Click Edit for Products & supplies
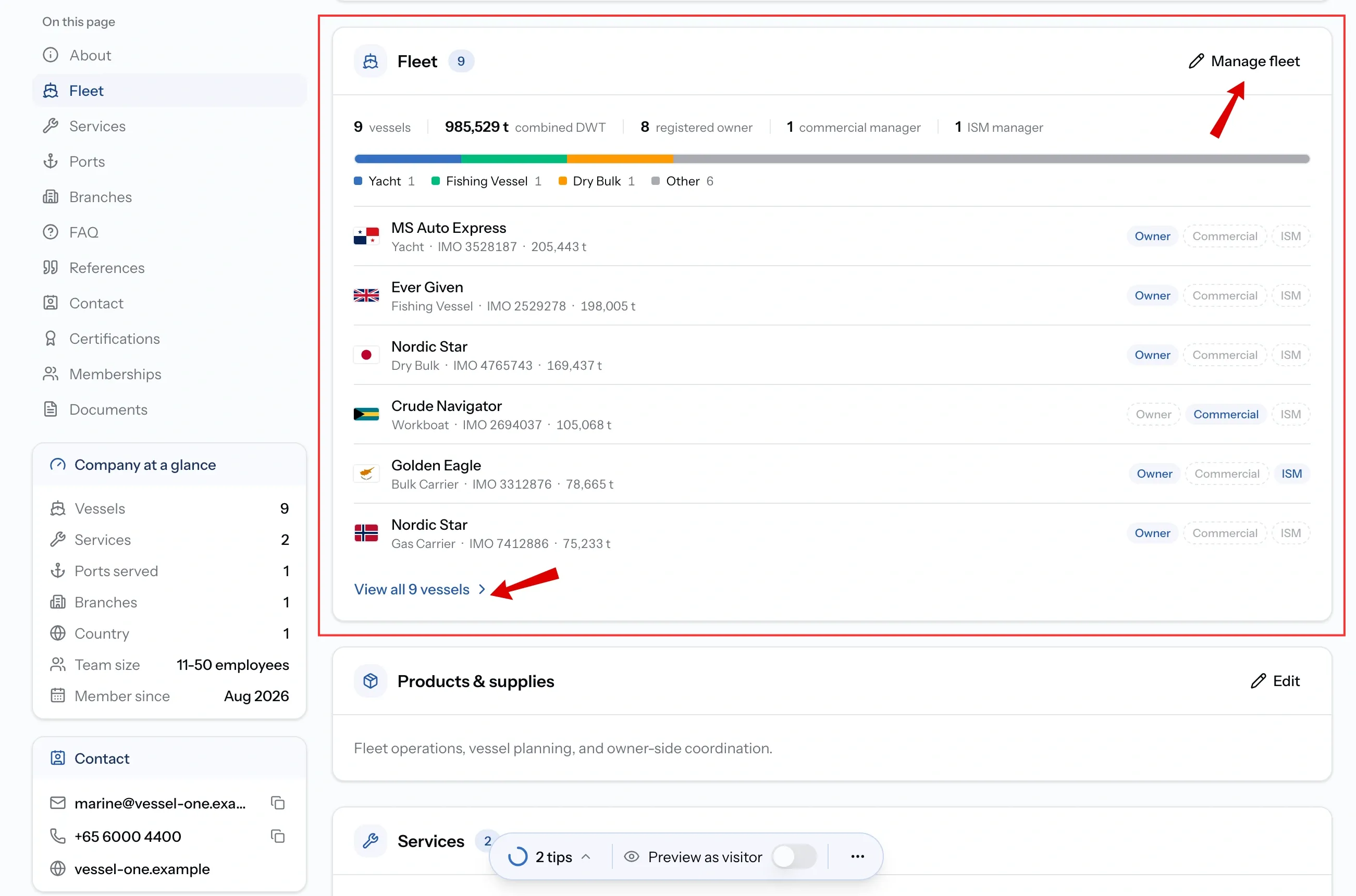 1275,680
